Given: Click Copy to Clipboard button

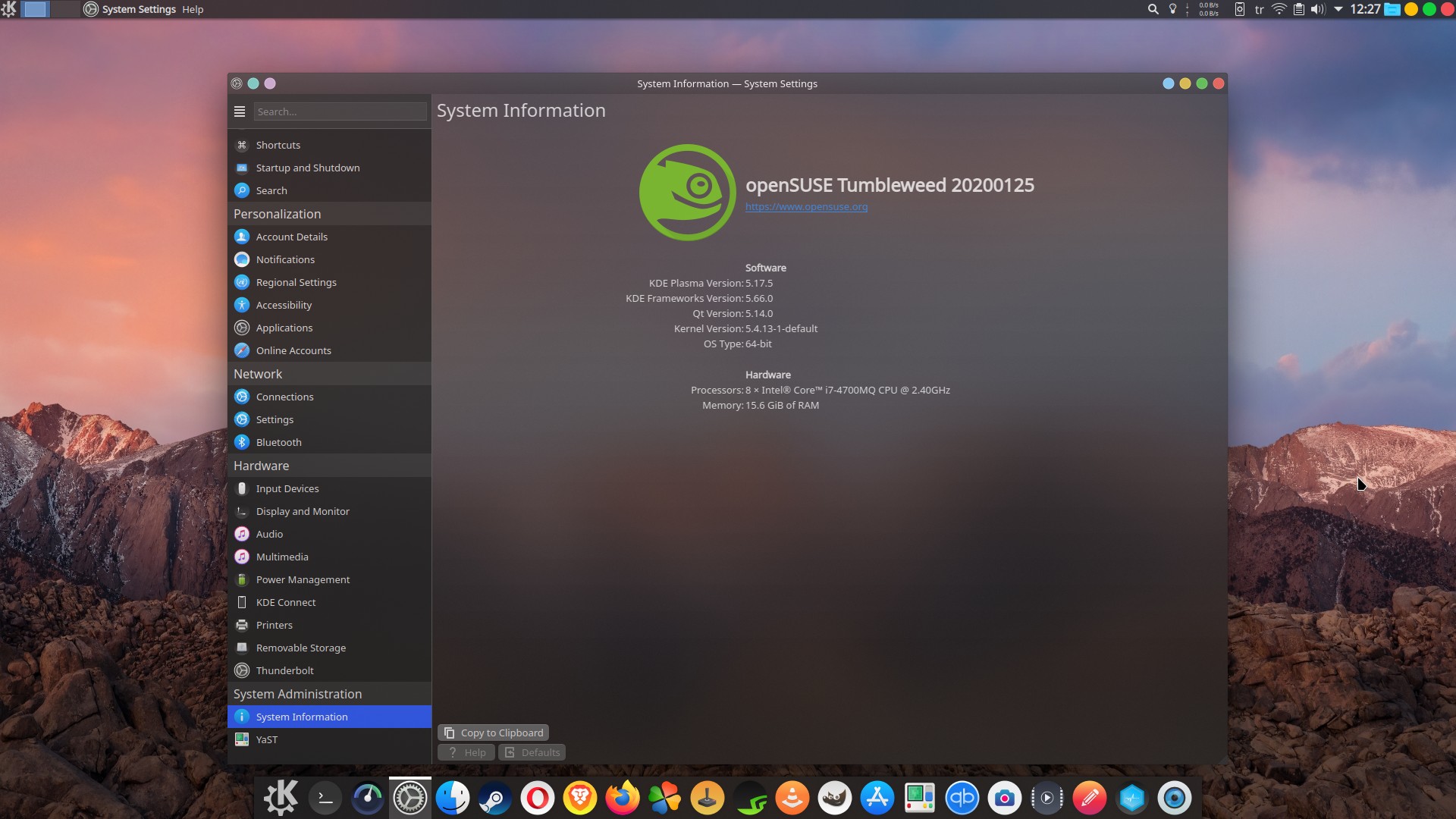Looking at the screenshot, I should coord(493,733).
